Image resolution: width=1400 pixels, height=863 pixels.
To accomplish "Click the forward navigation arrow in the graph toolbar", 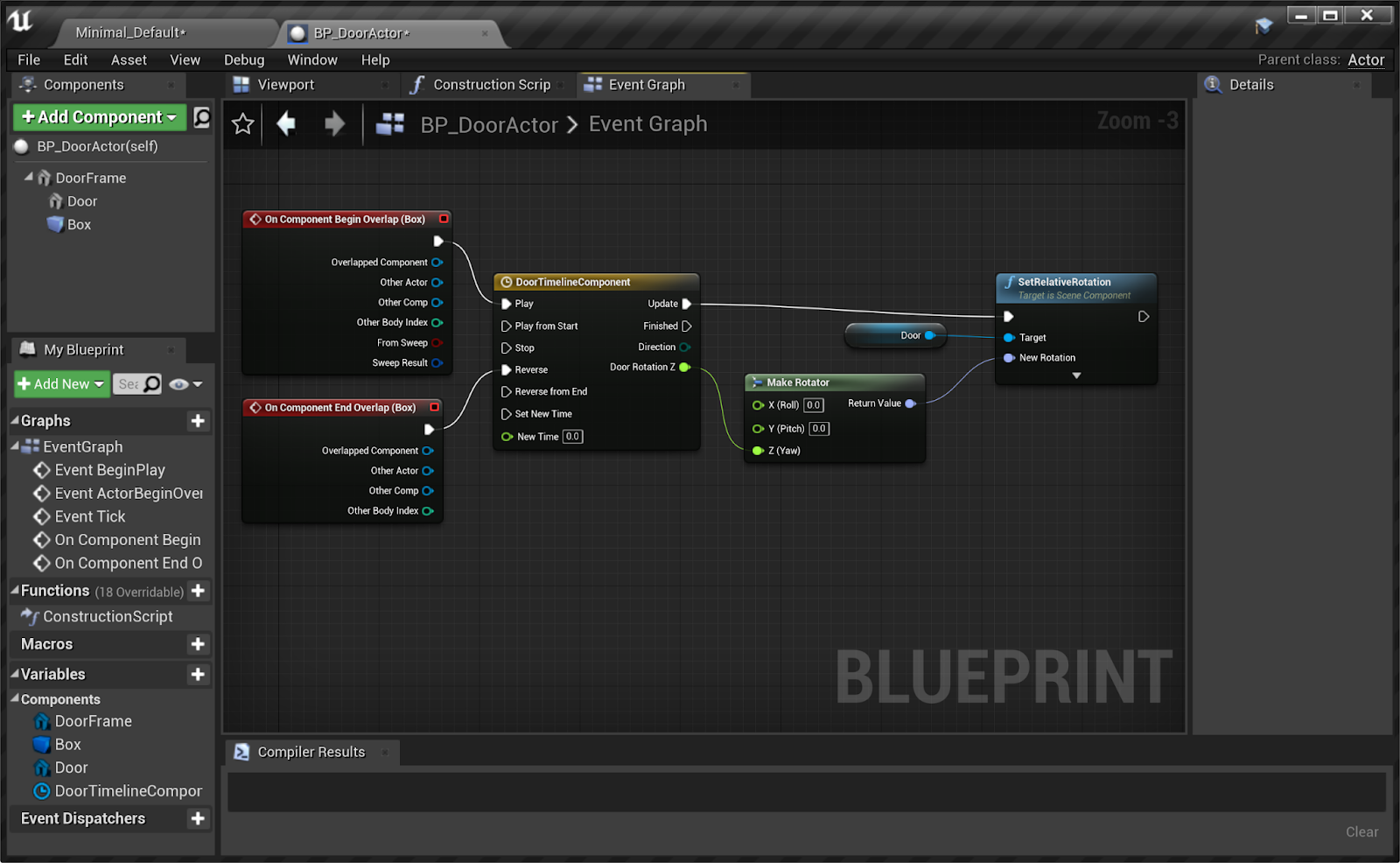I will click(x=334, y=124).
